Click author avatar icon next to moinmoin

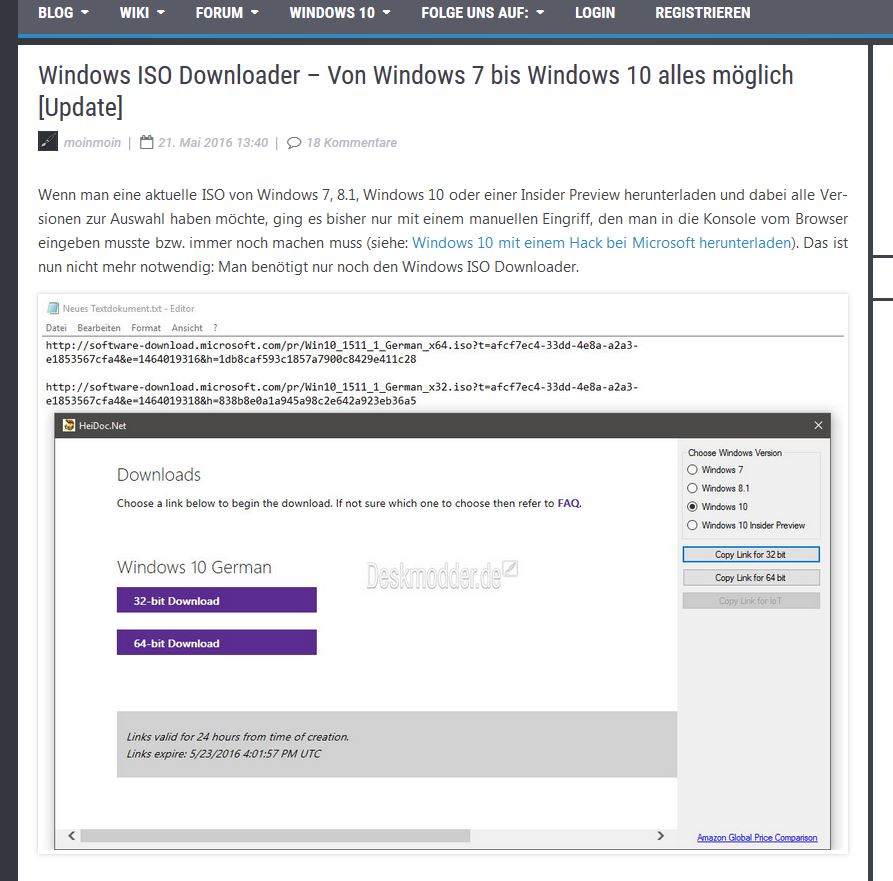48,141
